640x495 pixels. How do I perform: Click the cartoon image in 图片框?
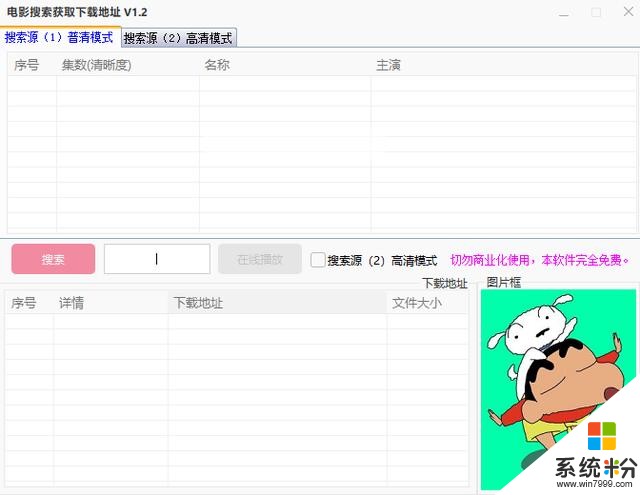558,389
